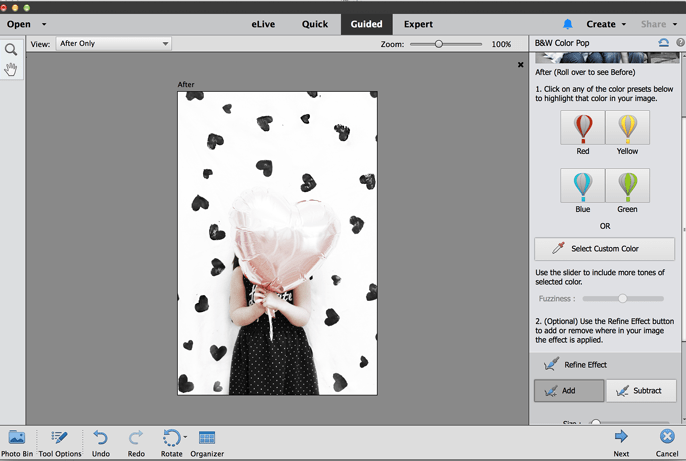
Task: Click the Select Custom Color button
Action: tap(604, 248)
